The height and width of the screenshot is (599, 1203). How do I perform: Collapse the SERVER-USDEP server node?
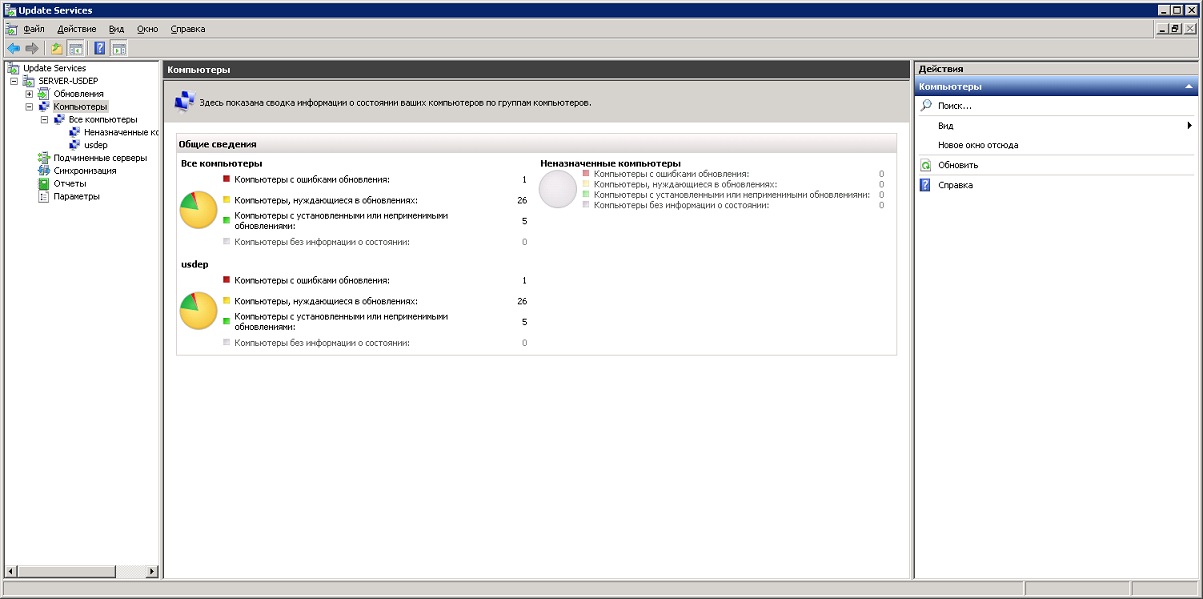(x=14, y=81)
